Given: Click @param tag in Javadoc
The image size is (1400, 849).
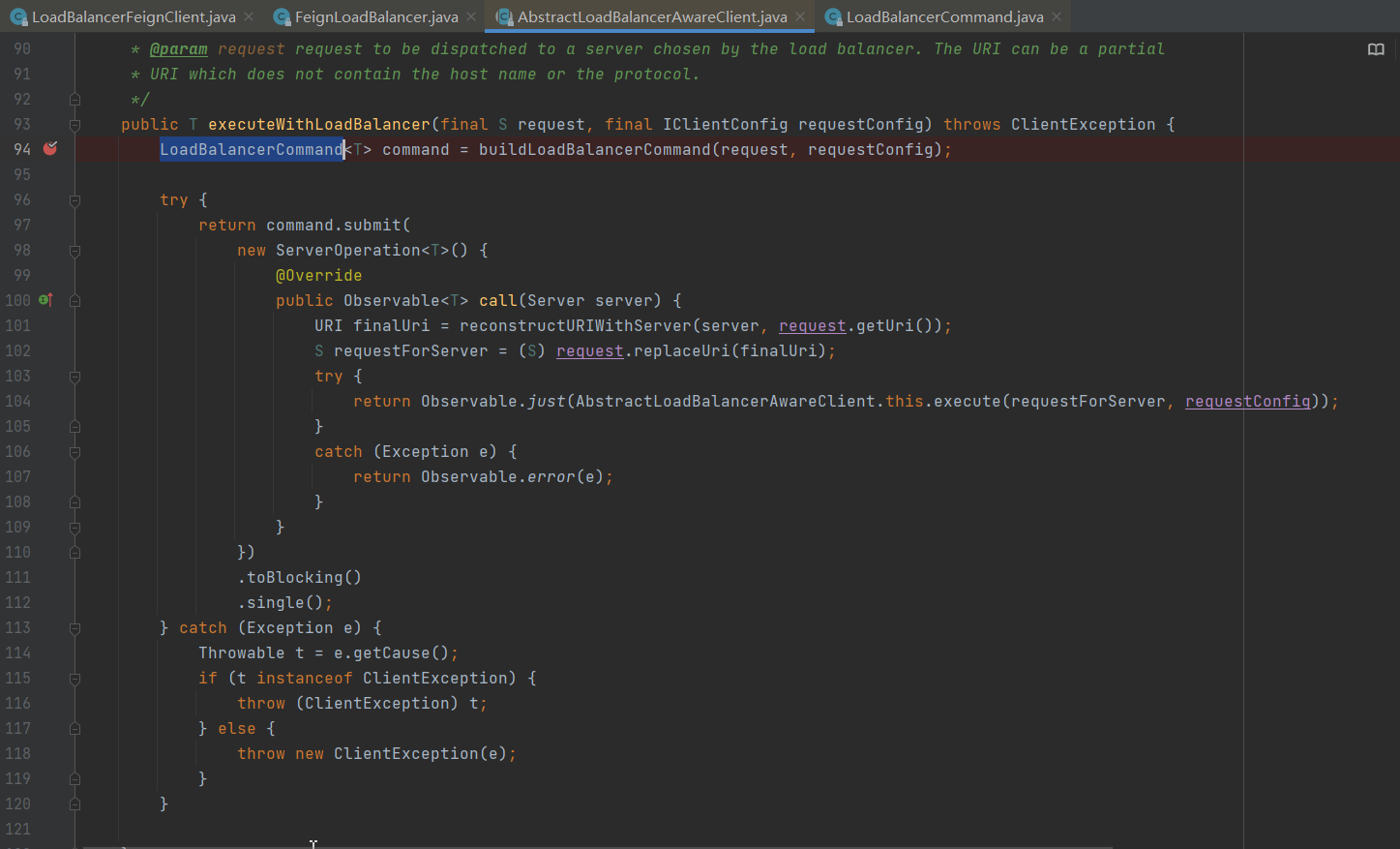Looking at the screenshot, I should click(x=179, y=48).
